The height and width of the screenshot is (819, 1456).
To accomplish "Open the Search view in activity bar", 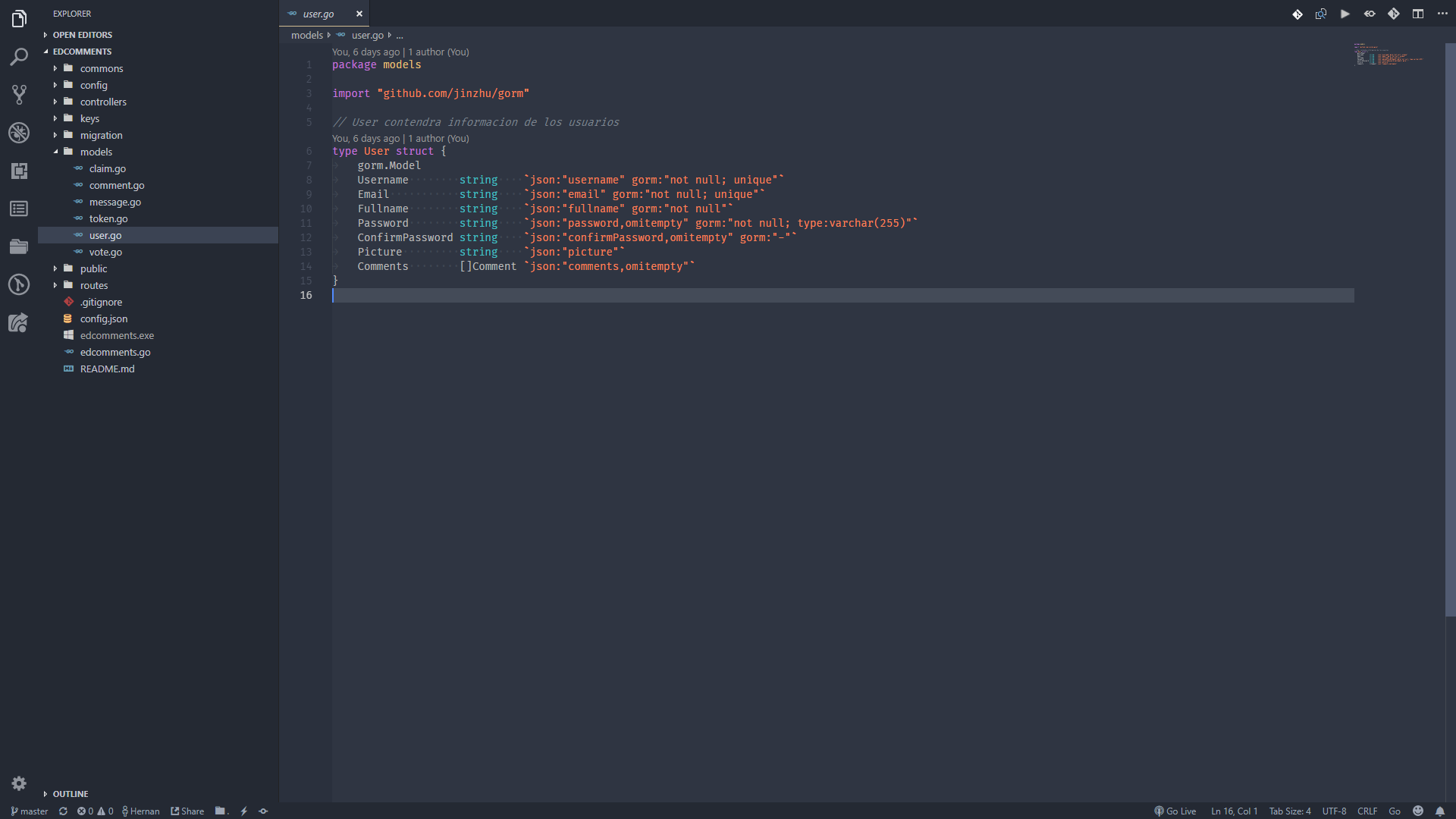I will [x=19, y=57].
